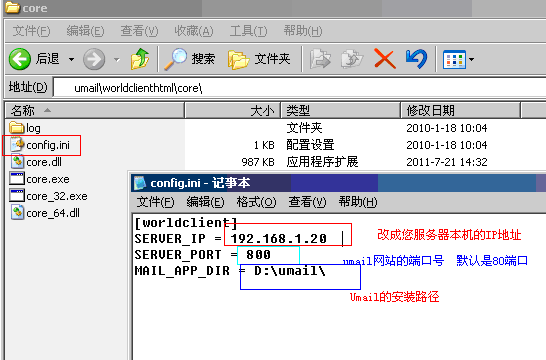Click the core_32.exe file name
The image size is (546, 360).
(x=57, y=196)
